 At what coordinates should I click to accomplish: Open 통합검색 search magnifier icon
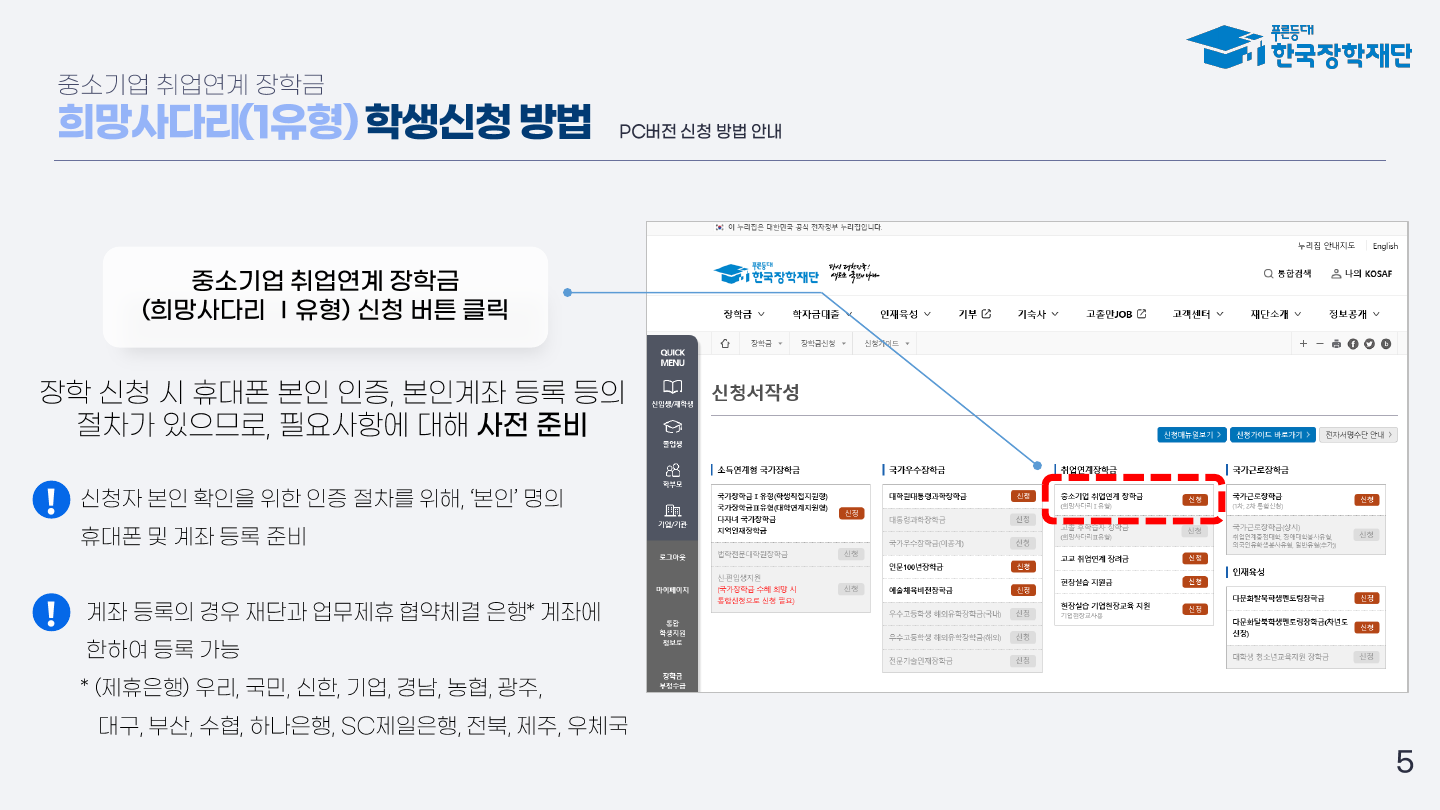(1268, 274)
